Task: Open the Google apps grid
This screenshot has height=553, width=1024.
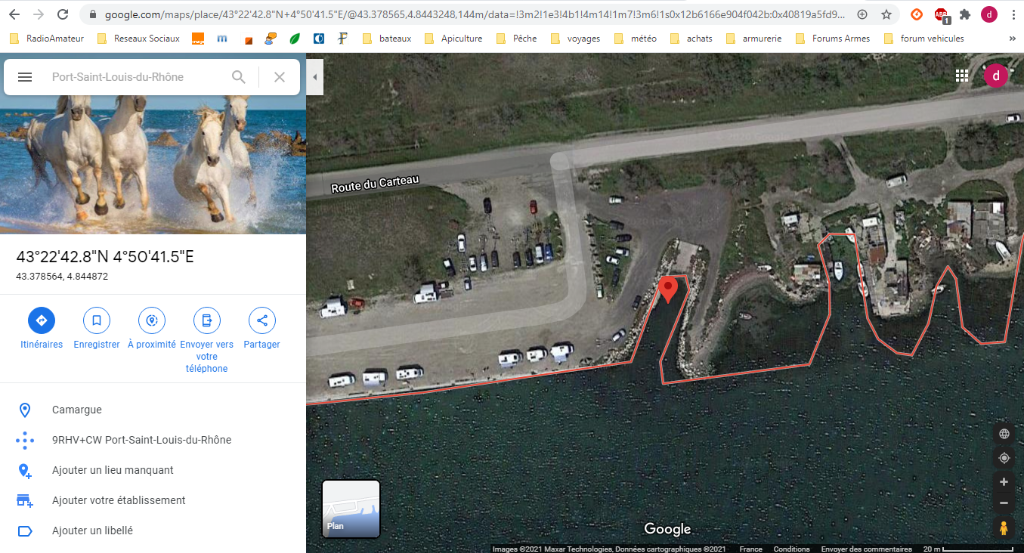Action: coord(961,76)
